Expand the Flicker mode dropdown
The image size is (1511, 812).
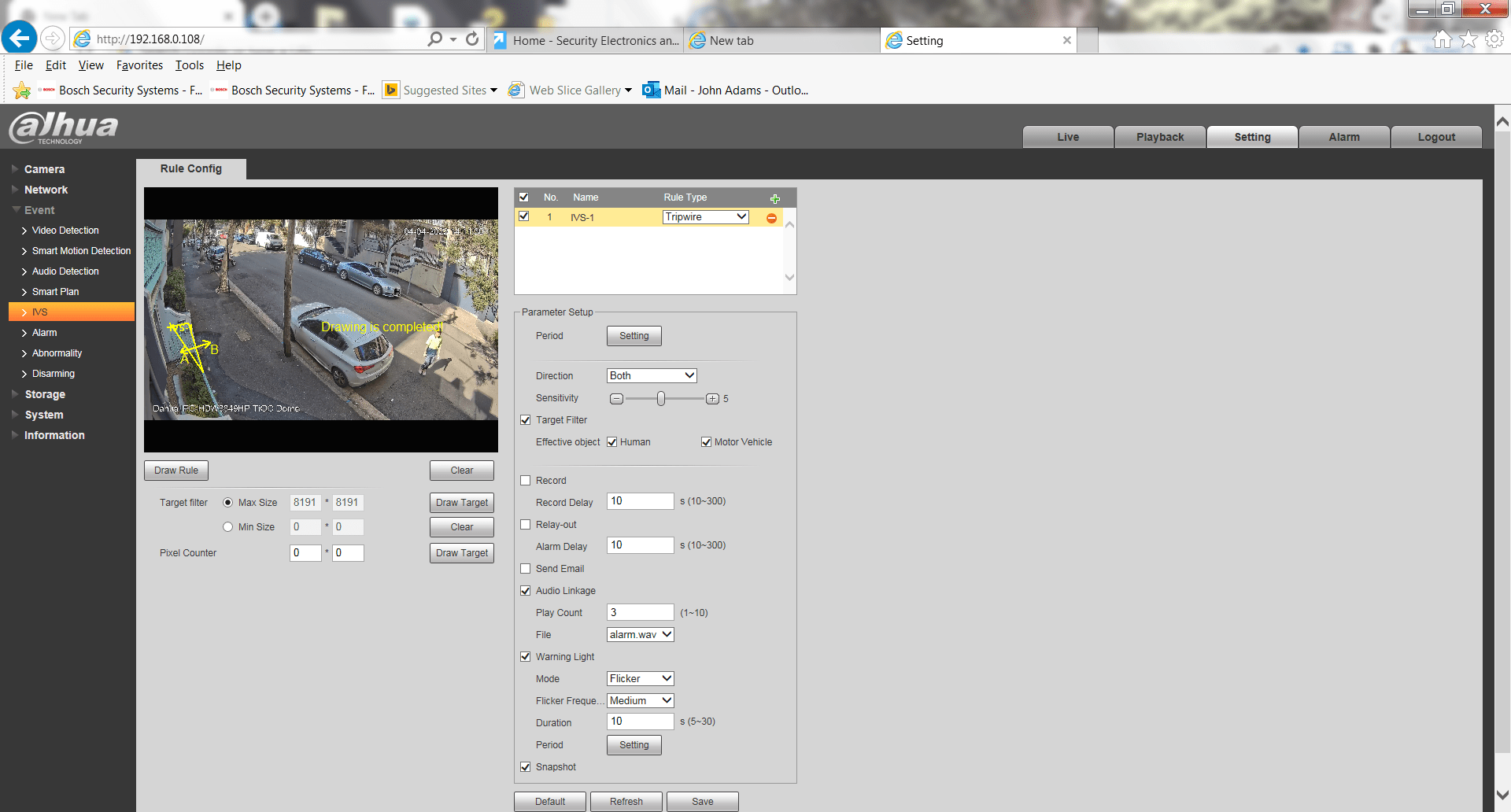coord(641,678)
